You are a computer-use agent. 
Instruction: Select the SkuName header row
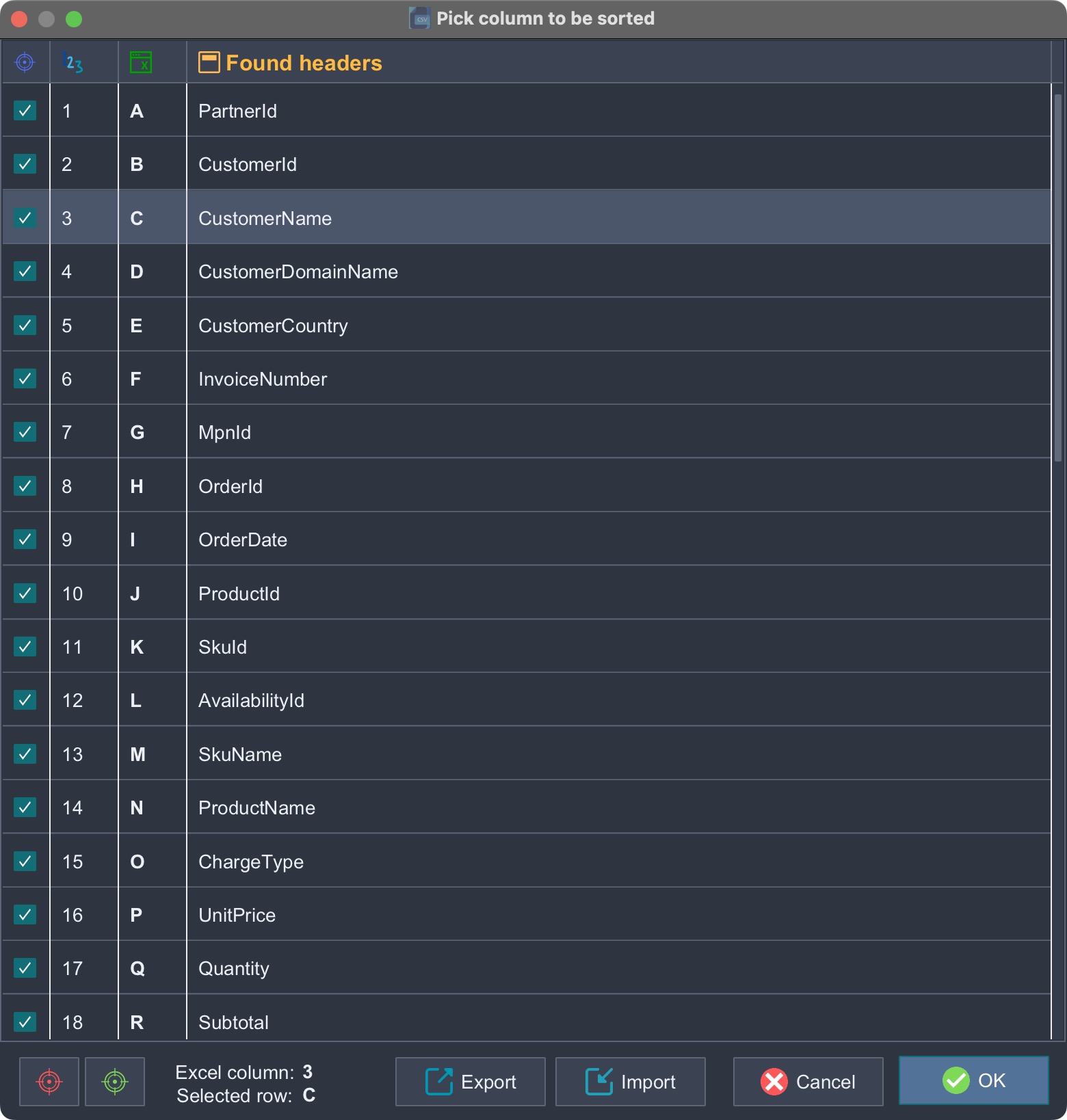(x=527, y=754)
